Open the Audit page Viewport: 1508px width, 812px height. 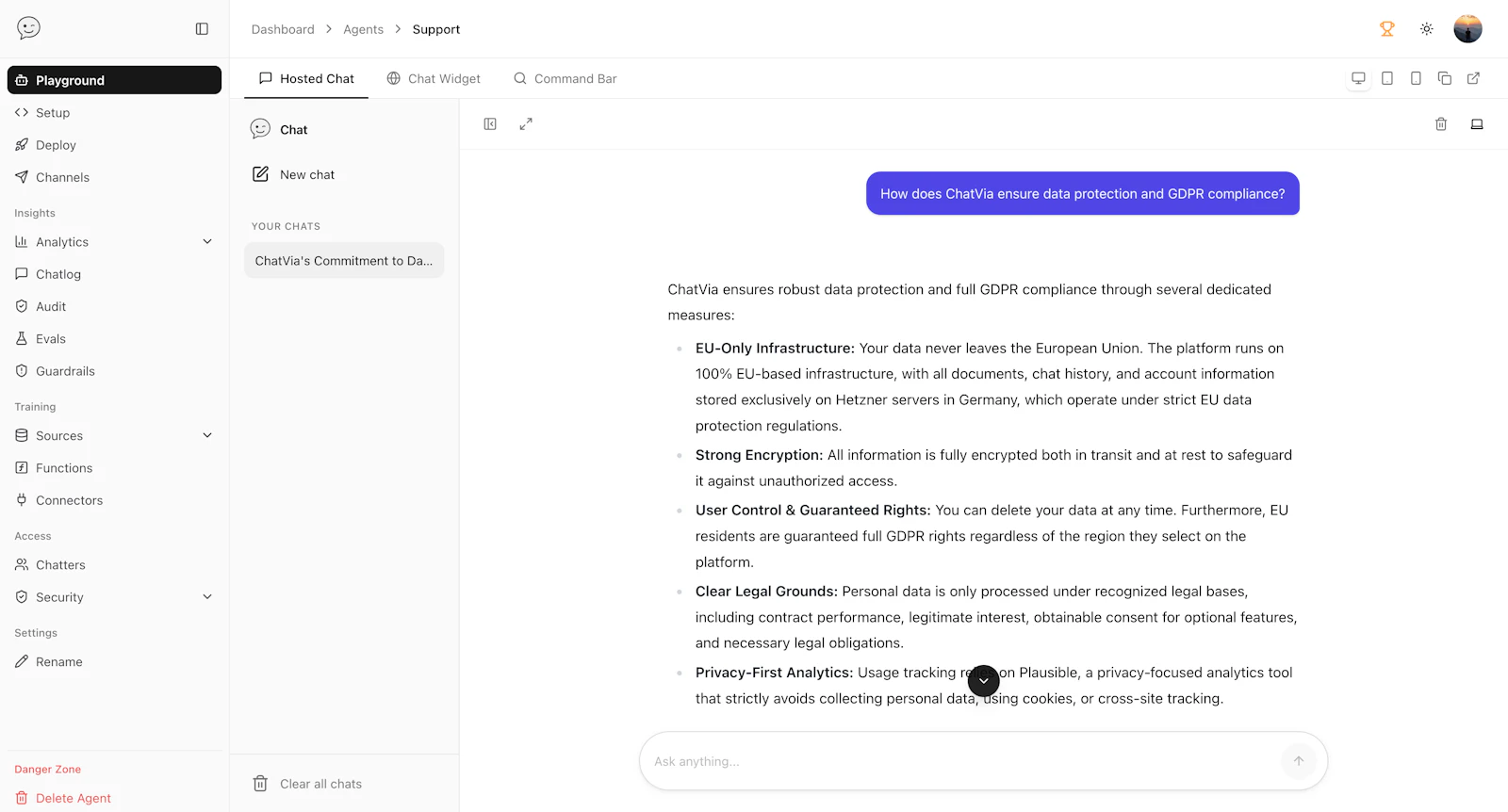click(x=114, y=307)
